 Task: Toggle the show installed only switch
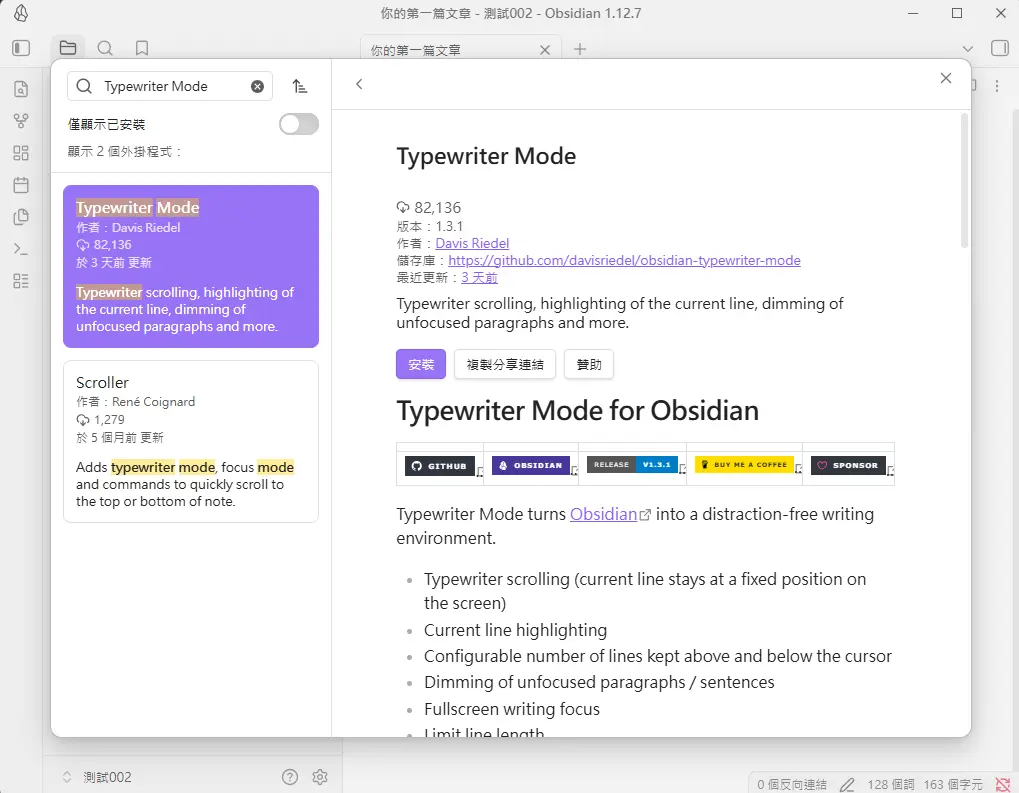[298, 124]
